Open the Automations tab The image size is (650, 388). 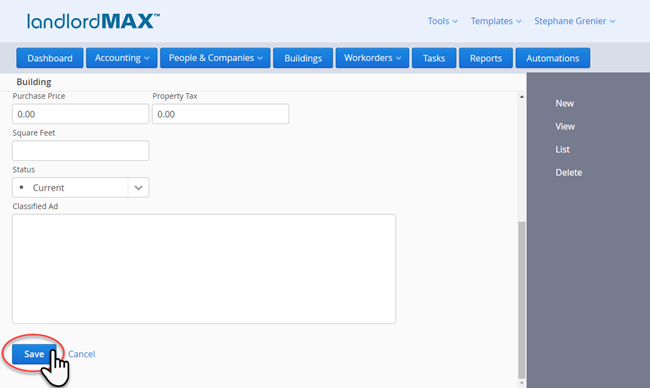553,58
